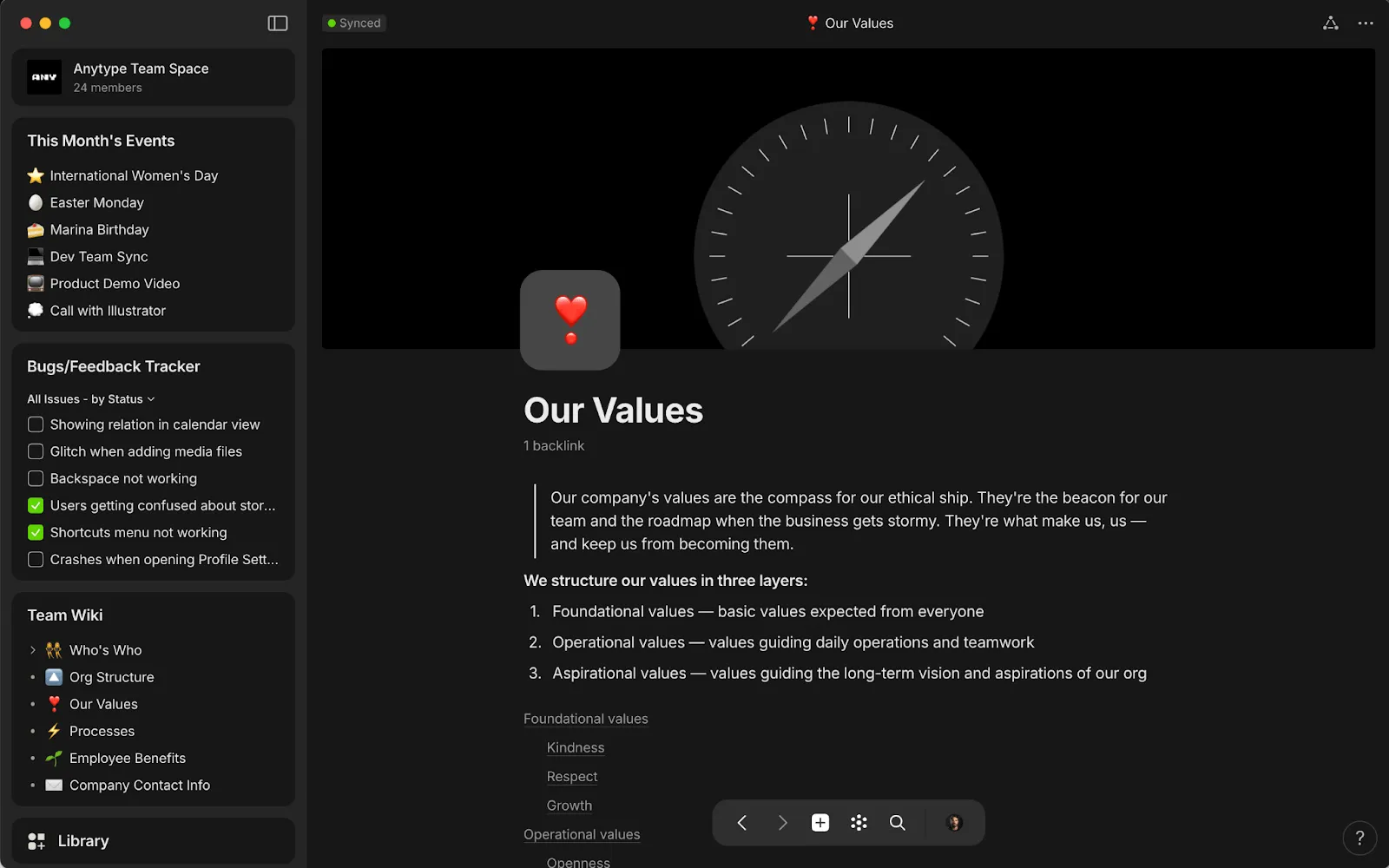1389x868 pixels.
Task: Open the three-dot options menu
Action: [x=1366, y=23]
